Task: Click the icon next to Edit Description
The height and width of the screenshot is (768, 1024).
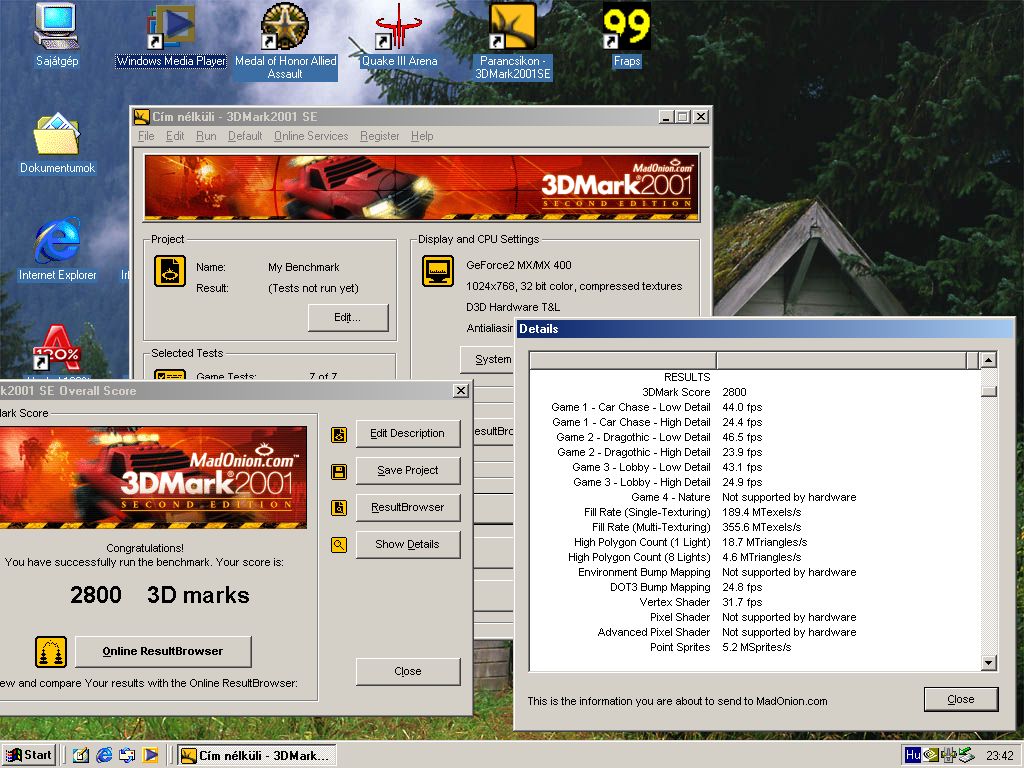Action: click(339, 434)
